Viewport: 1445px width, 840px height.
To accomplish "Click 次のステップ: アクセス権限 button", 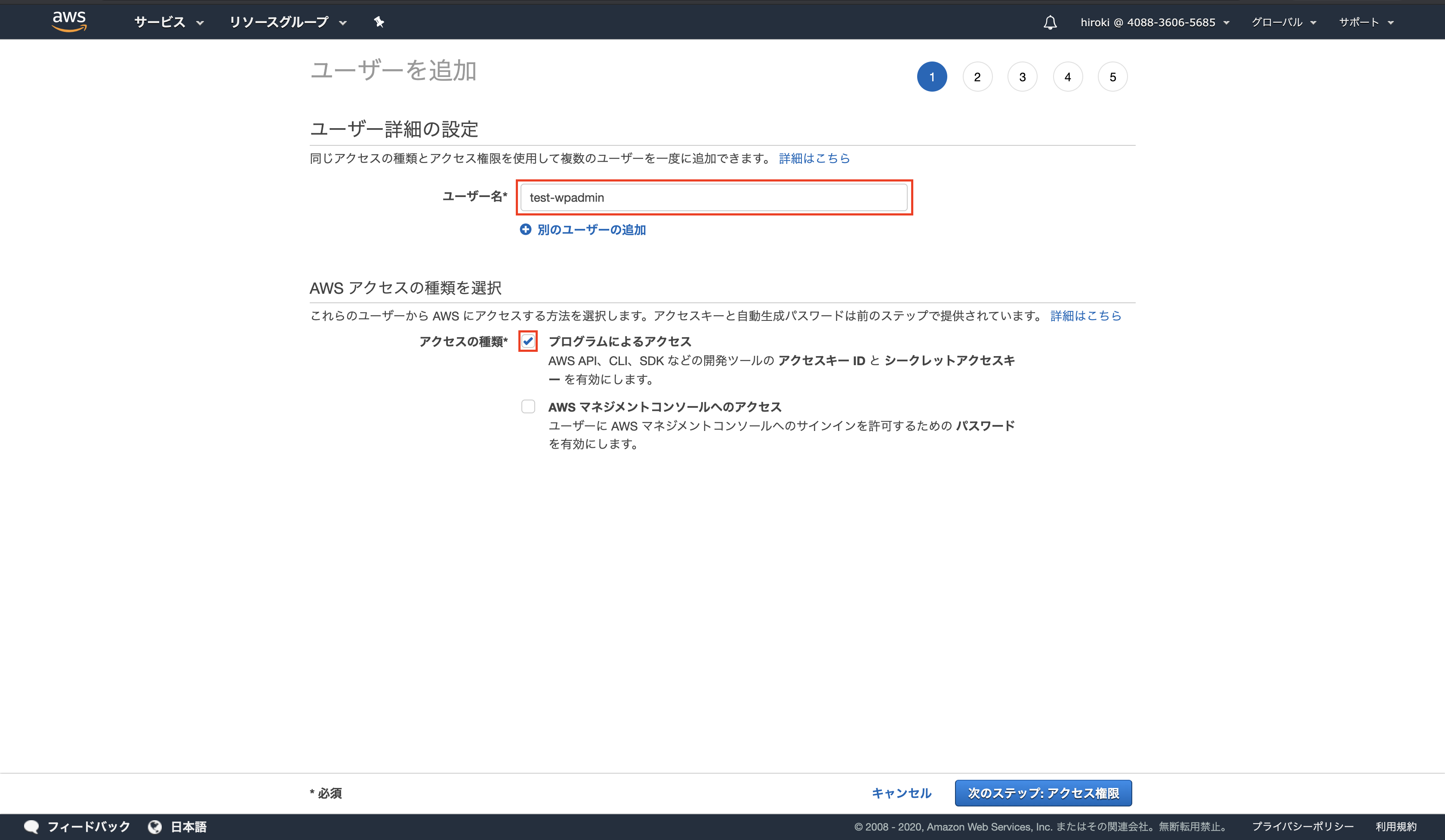I will point(1043,793).
